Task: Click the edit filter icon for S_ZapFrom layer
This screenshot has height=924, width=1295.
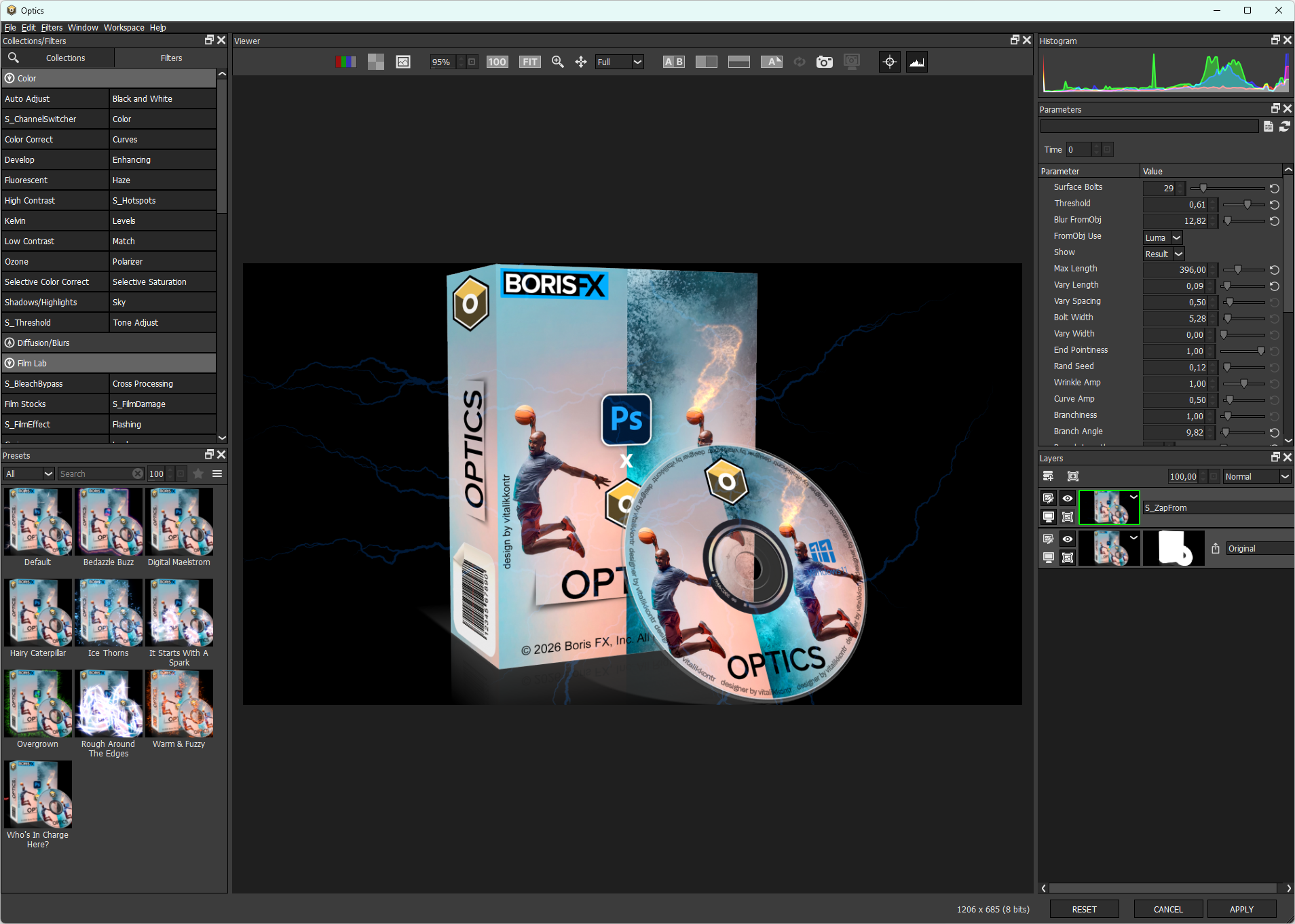Action: click(1048, 498)
